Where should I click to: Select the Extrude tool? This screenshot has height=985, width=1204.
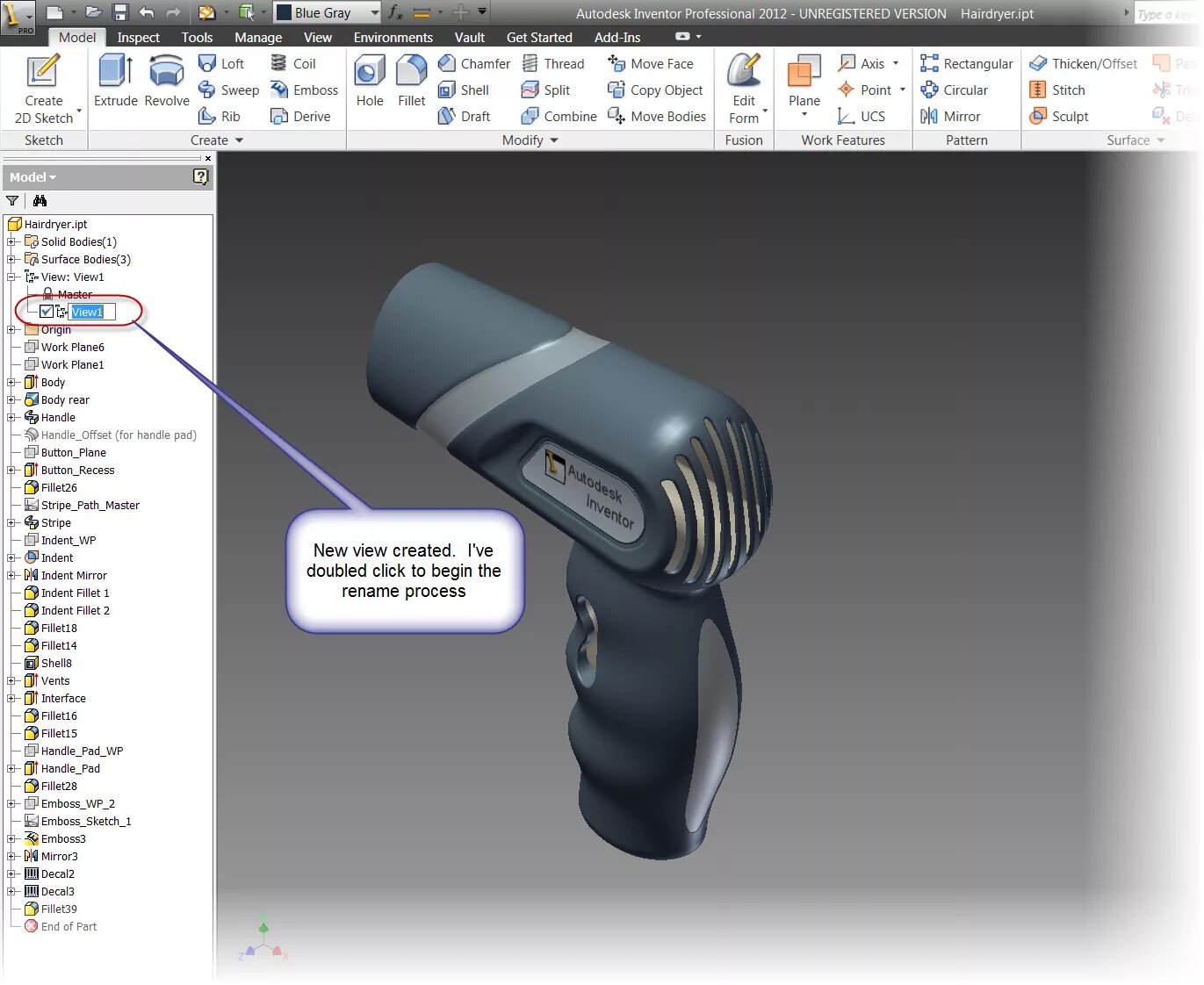[115, 81]
